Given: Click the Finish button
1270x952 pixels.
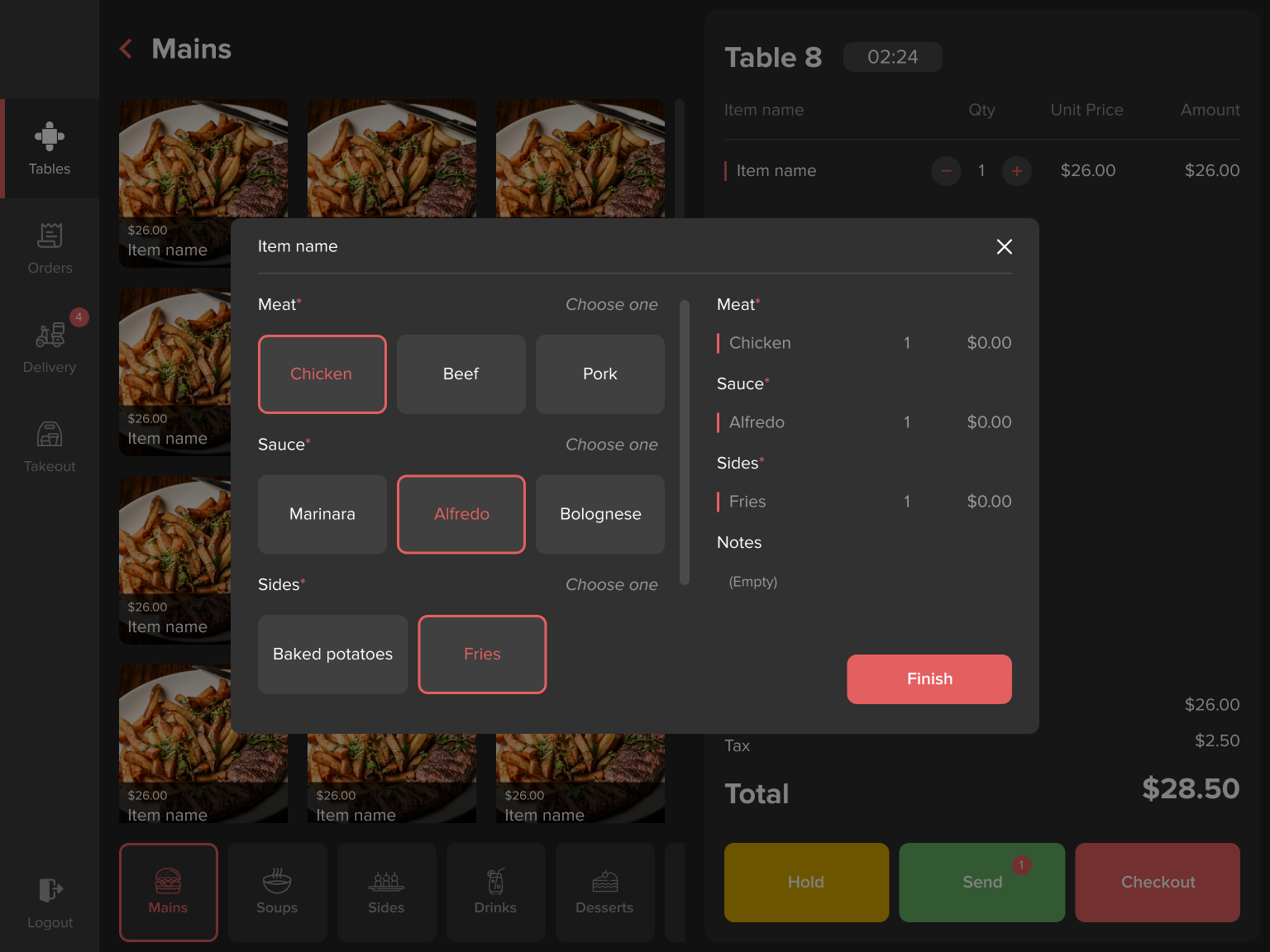Looking at the screenshot, I should coord(929,679).
